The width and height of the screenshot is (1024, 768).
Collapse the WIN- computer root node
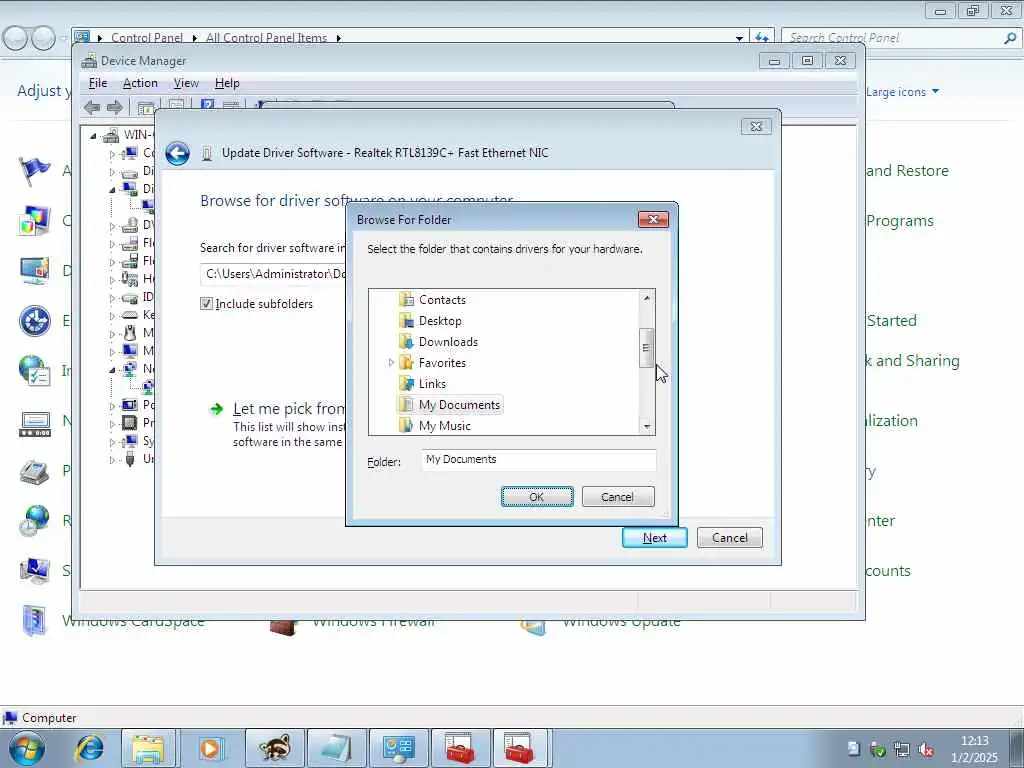[x=93, y=136]
